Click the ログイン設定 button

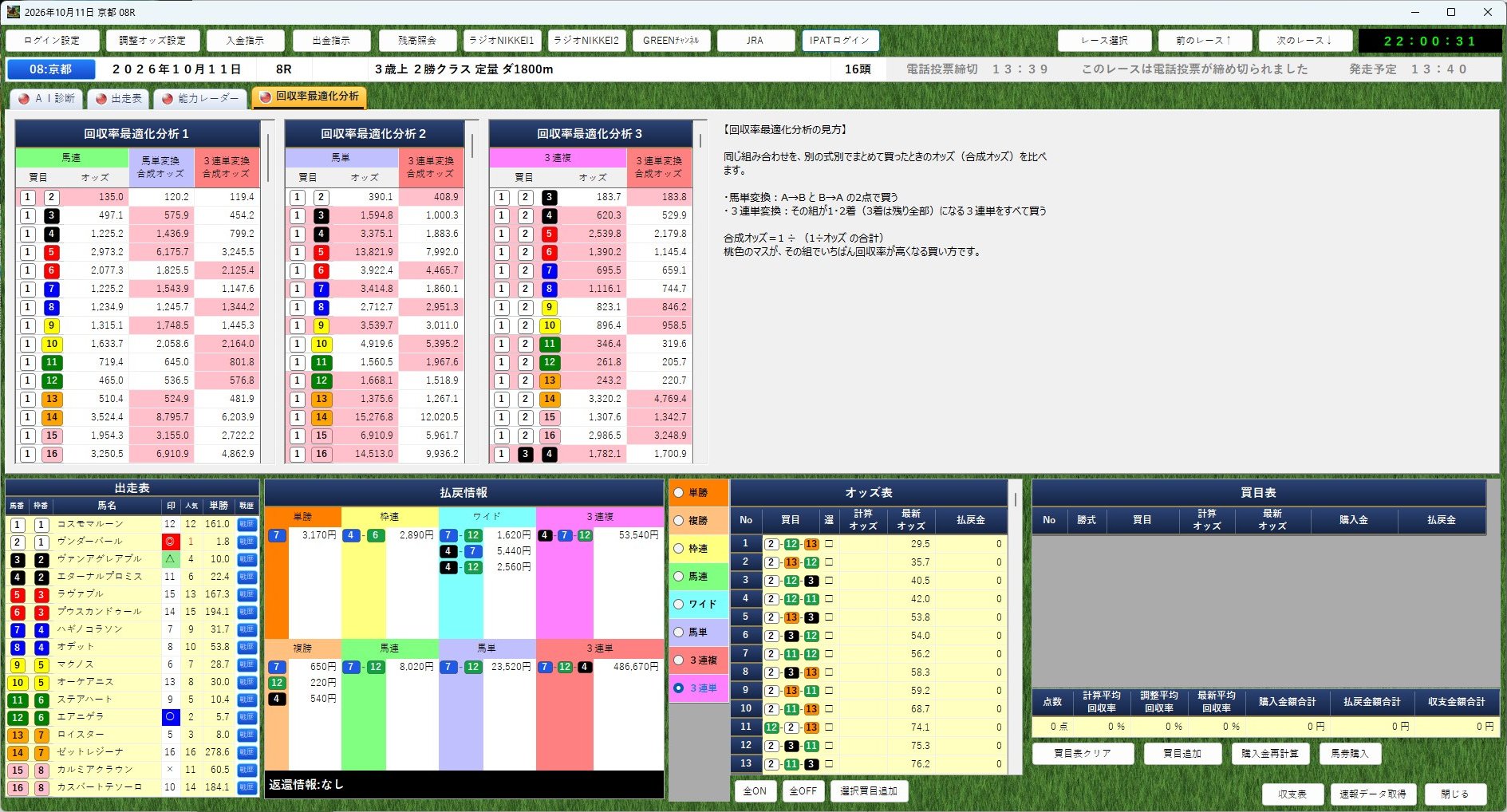(52, 40)
